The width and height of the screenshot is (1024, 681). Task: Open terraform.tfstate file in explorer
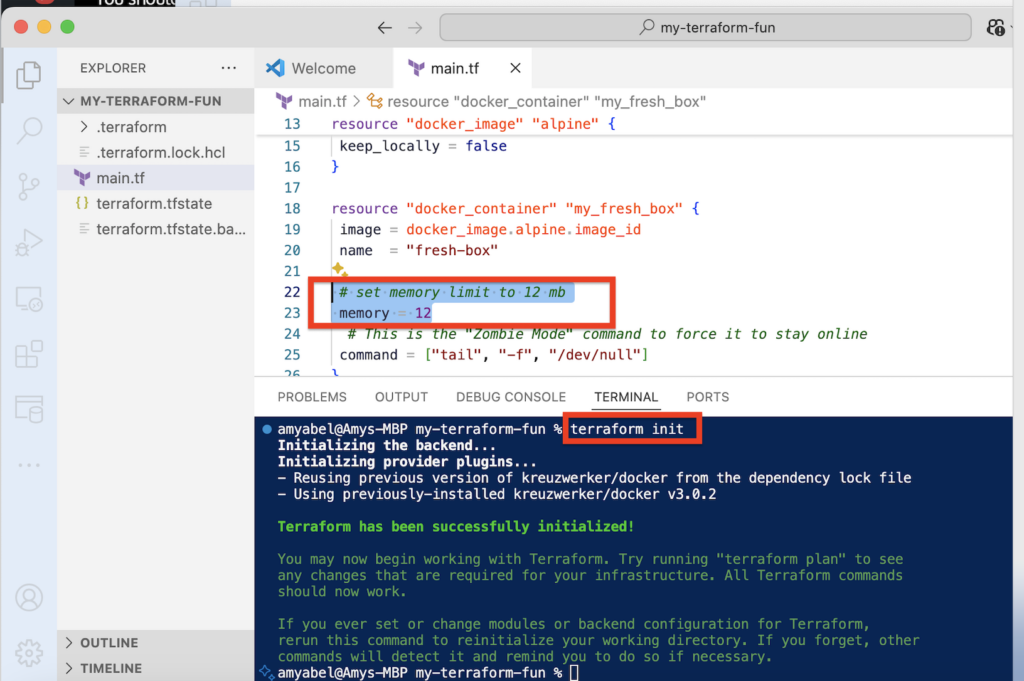[x=153, y=203]
